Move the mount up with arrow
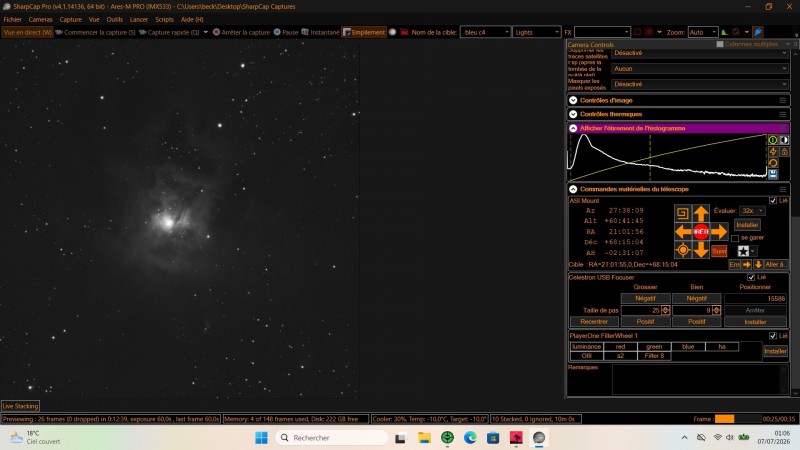Screen dimensions: 800x450 [x=701, y=213]
